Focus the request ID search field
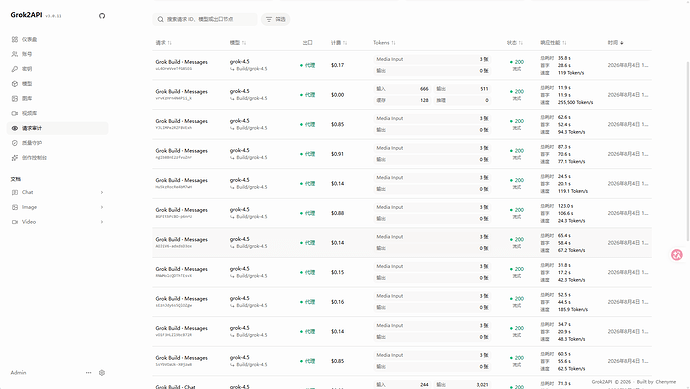 (205, 19)
